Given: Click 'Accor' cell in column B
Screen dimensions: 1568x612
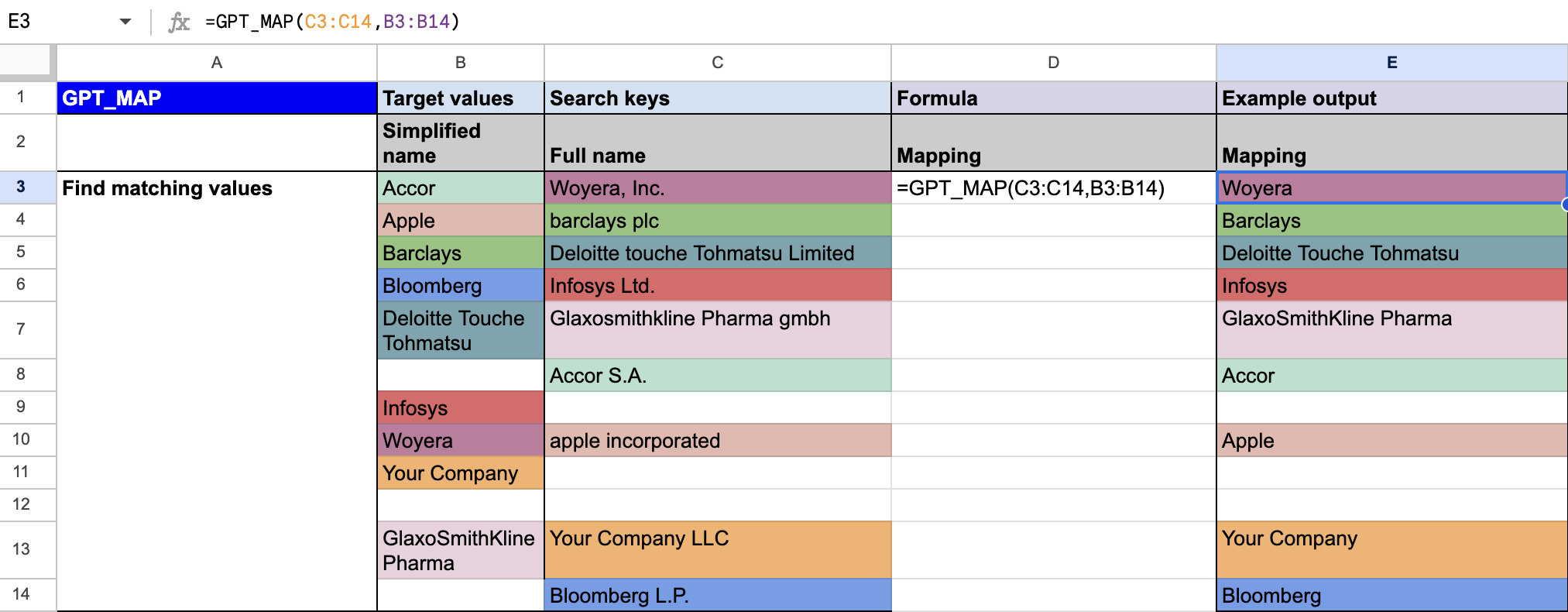Looking at the screenshot, I should point(461,188).
